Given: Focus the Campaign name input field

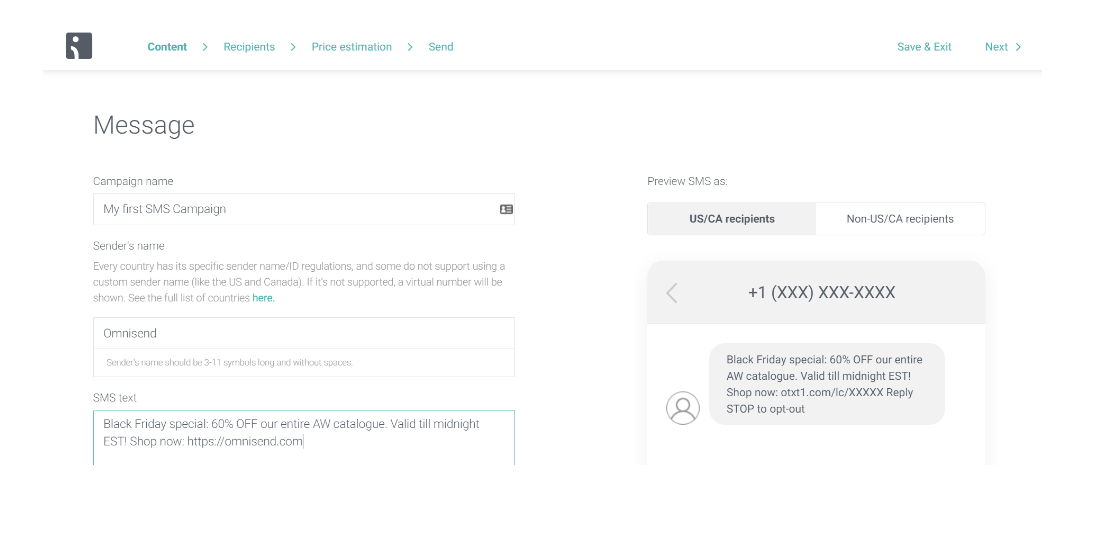Looking at the screenshot, I should pyautogui.click(x=304, y=209).
